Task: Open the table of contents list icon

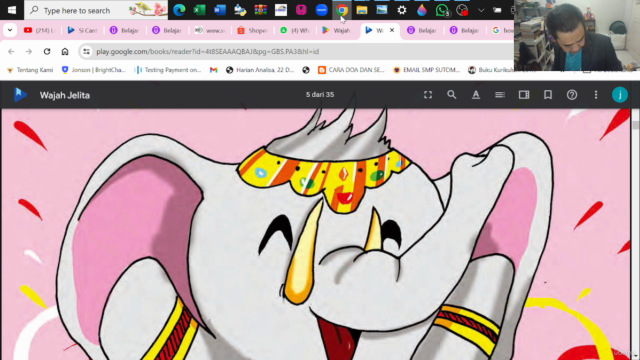Action: 500,95
